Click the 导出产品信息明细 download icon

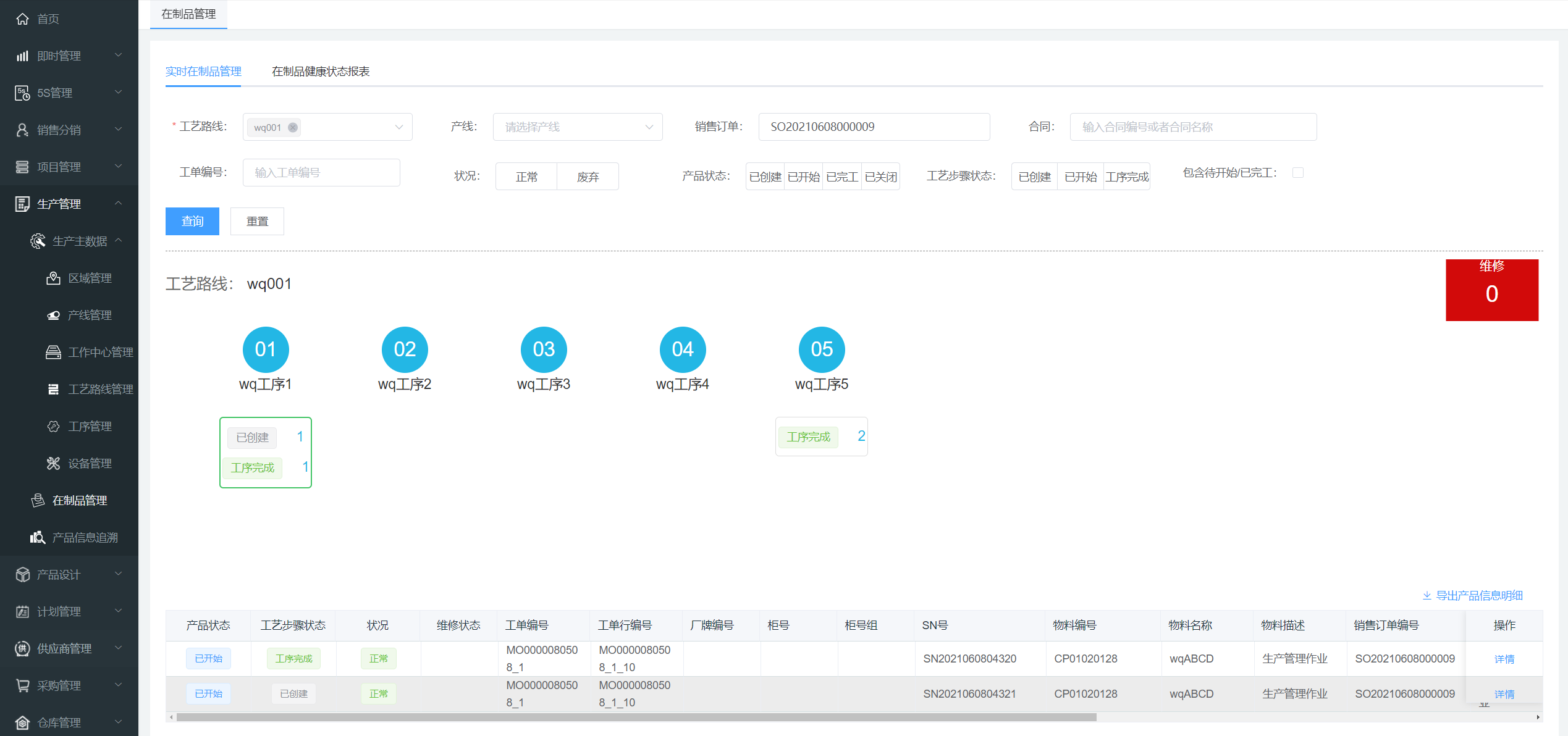point(1427,596)
